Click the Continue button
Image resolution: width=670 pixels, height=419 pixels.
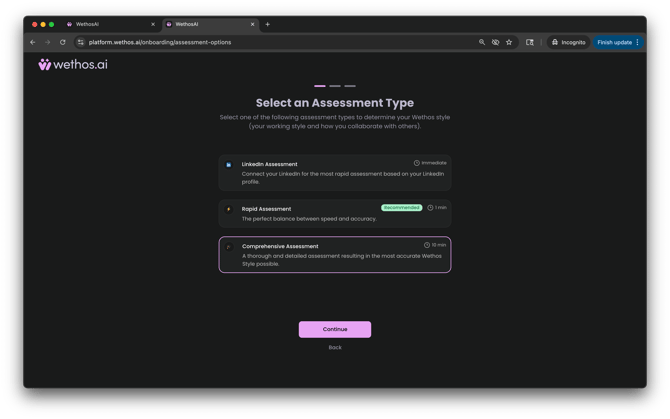pyautogui.click(x=335, y=329)
